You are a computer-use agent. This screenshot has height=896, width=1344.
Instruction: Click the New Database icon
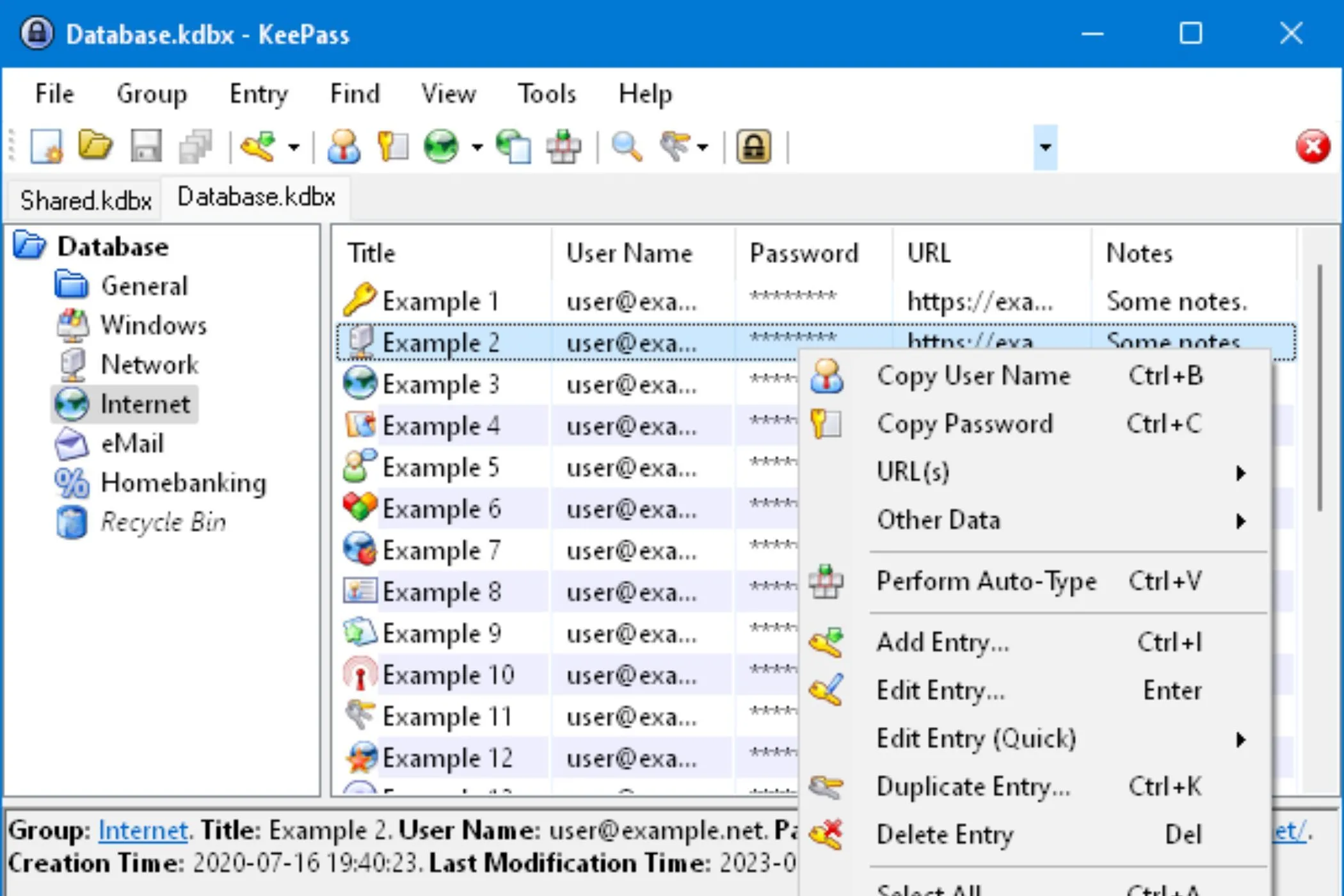pos(47,146)
